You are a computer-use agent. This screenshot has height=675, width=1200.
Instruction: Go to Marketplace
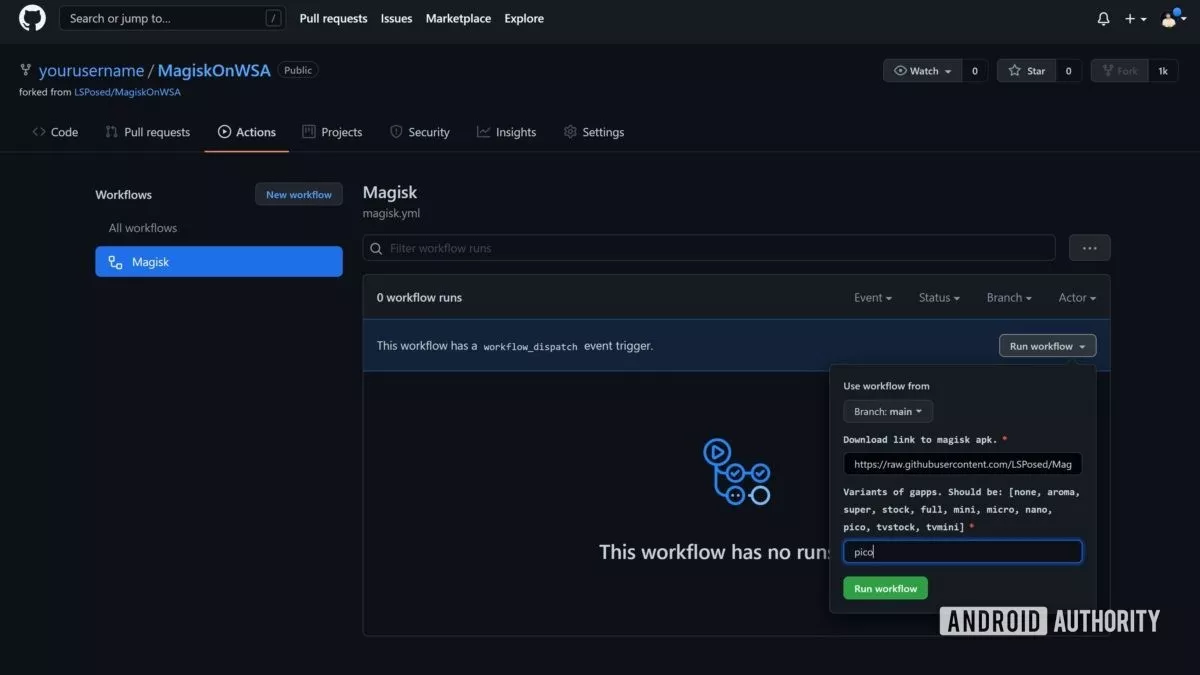pyautogui.click(x=458, y=18)
